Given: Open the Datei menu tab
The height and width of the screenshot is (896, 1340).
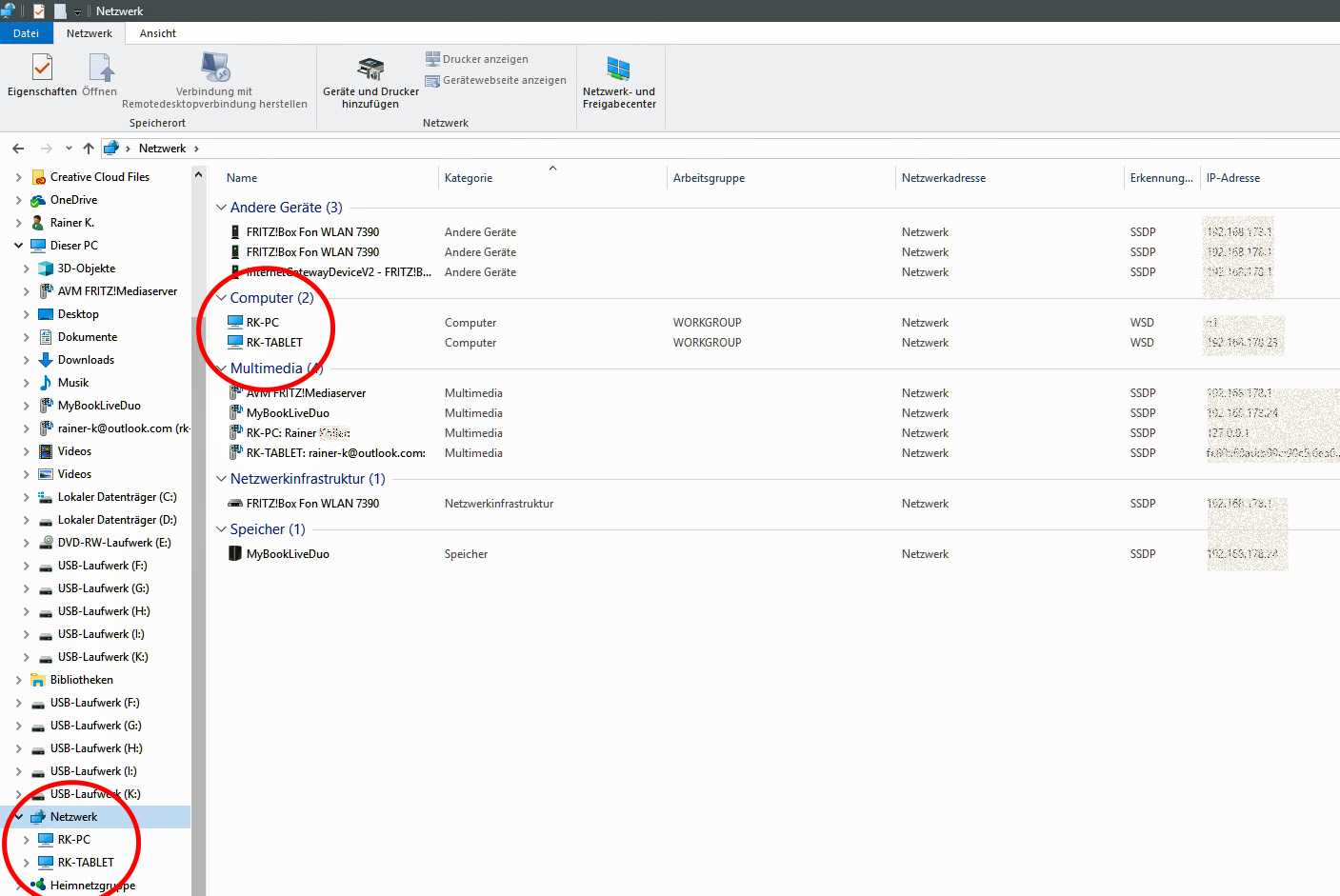Looking at the screenshot, I should (x=26, y=33).
